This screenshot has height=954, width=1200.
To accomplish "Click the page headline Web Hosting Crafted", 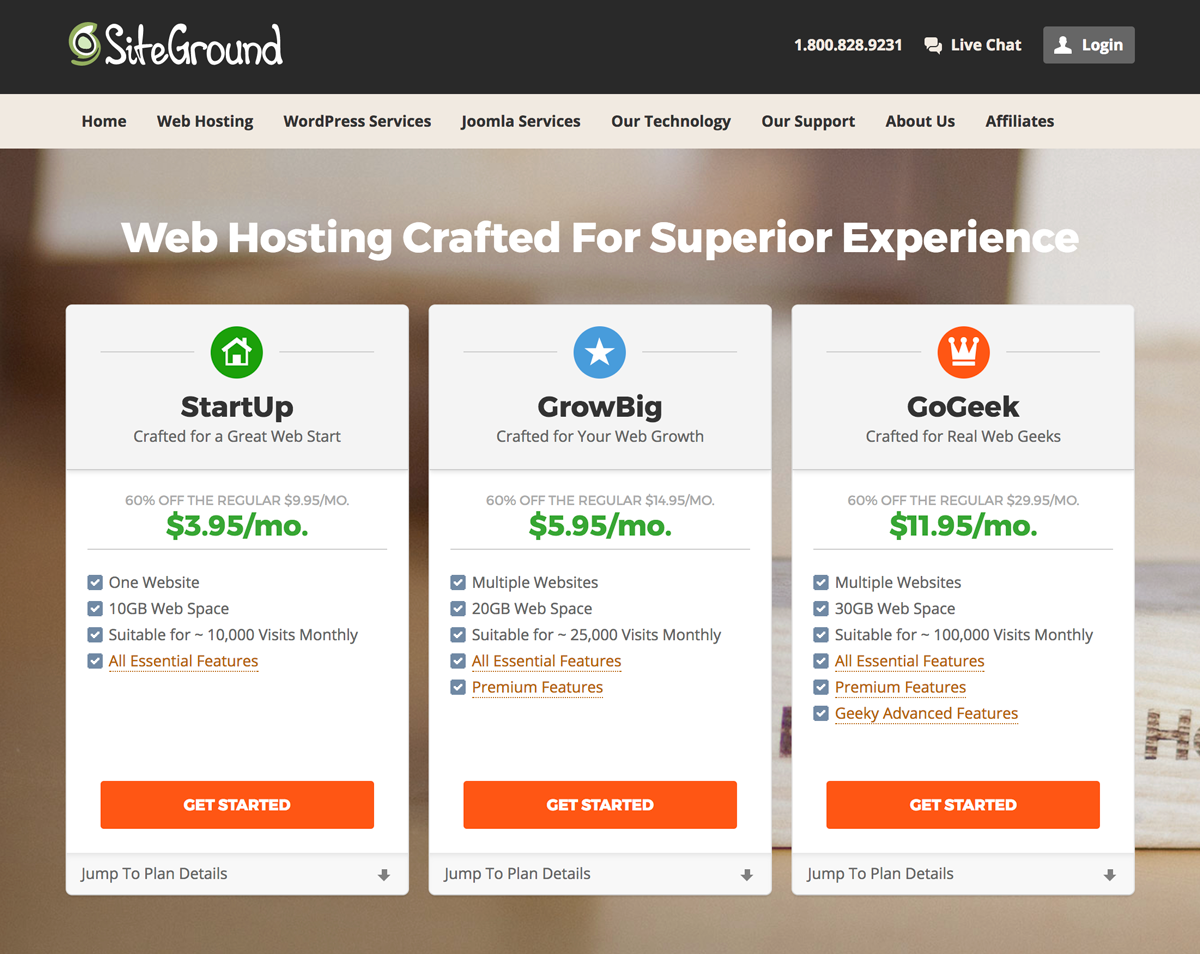I will pyautogui.click(x=600, y=238).
